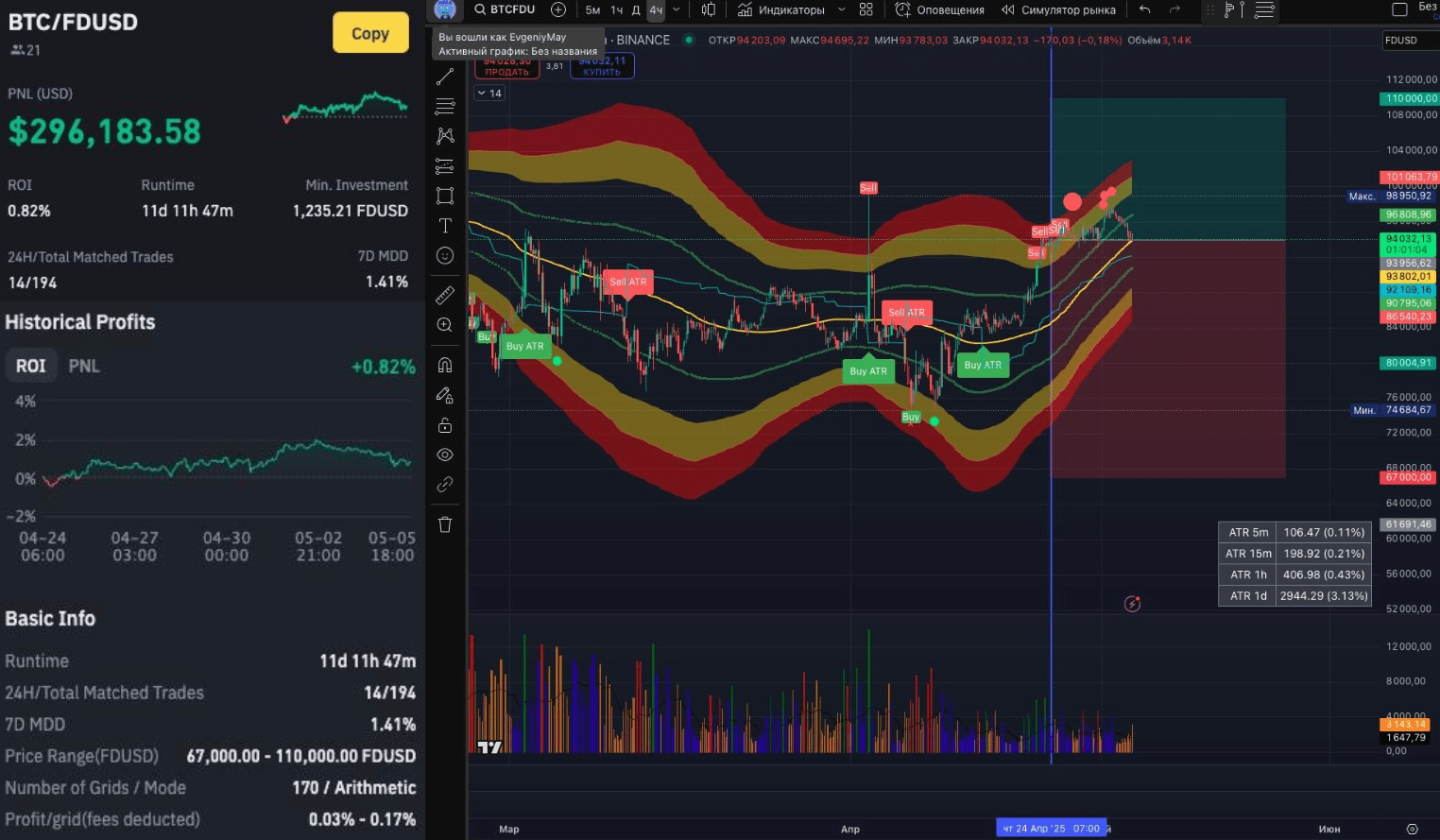1440x840 pixels.
Task: Click the lightning-bolt chart event icon
Action: tap(1132, 604)
